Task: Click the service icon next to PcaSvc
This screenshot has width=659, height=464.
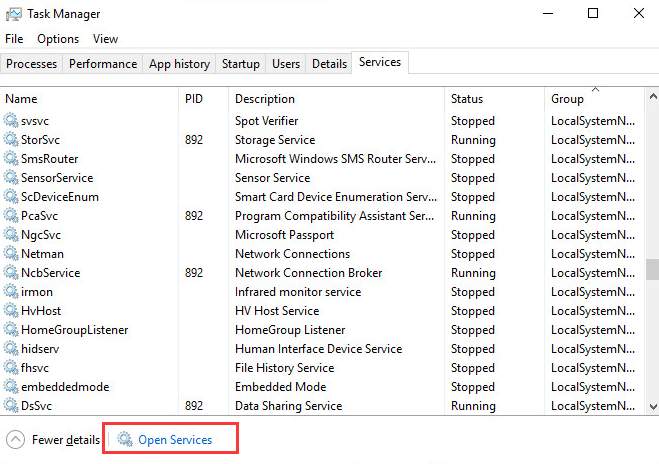Action: (12, 216)
